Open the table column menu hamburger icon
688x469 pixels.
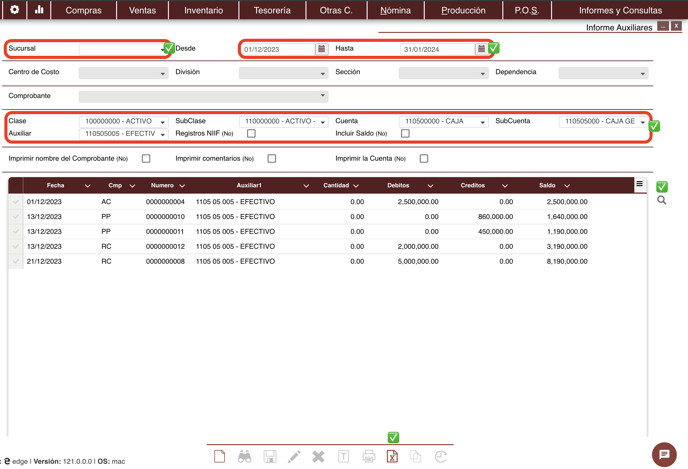tap(640, 184)
